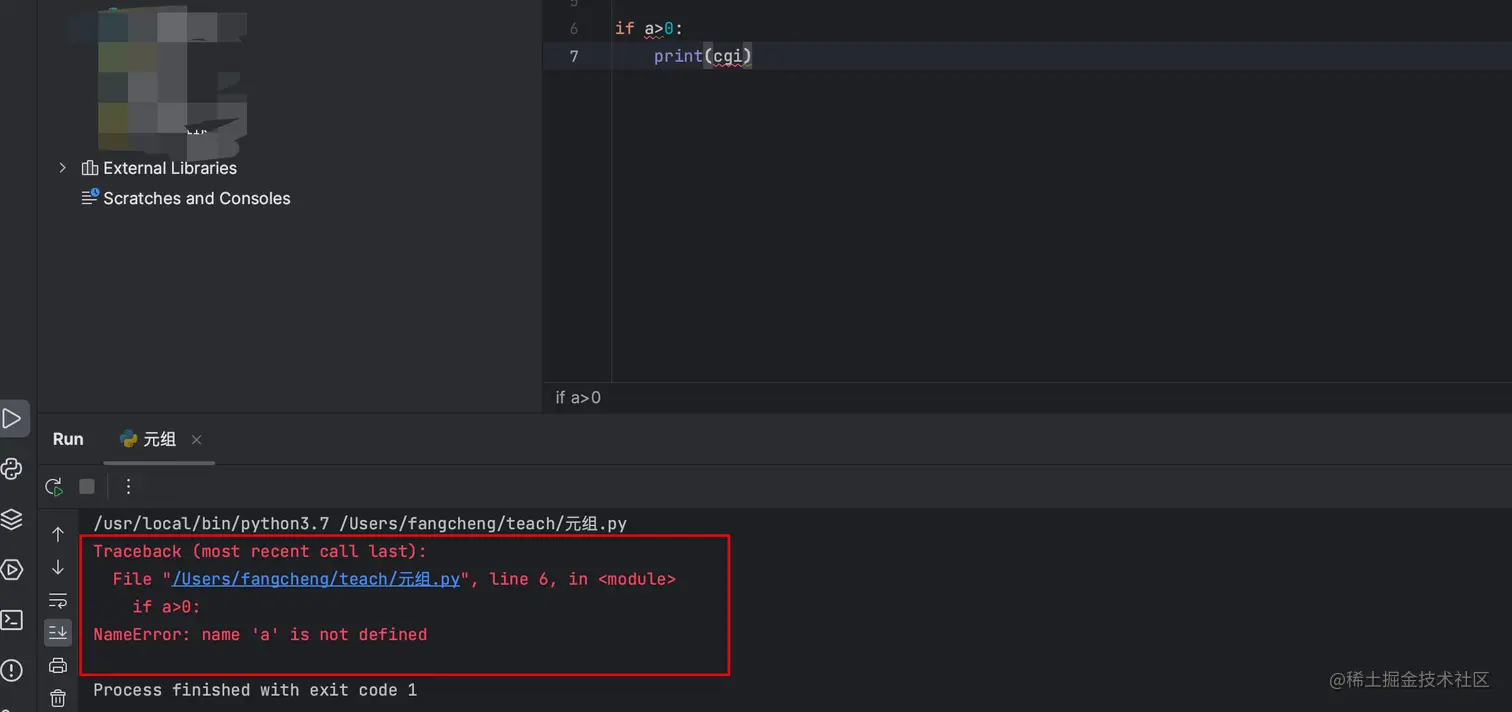Click line number 6 in gutter
The image size is (1512, 712).
(574, 29)
